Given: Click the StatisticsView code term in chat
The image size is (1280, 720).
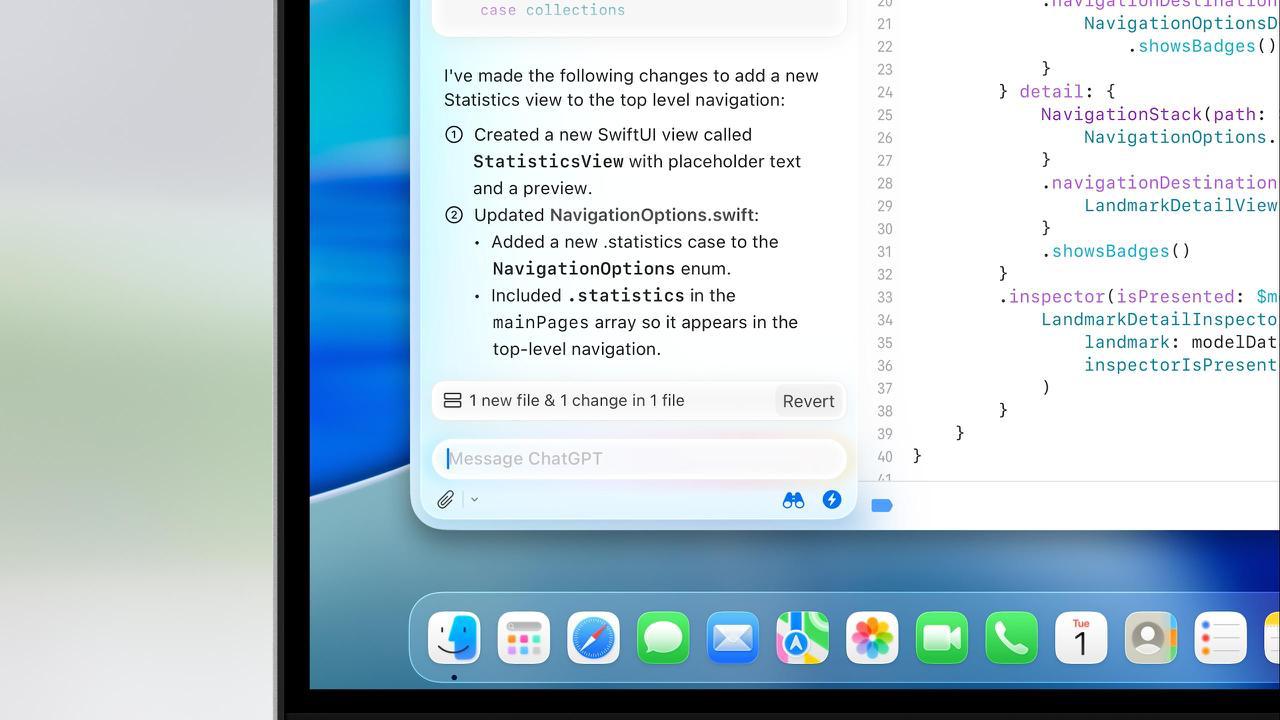Looking at the screenshot, I should coord(548,162).
